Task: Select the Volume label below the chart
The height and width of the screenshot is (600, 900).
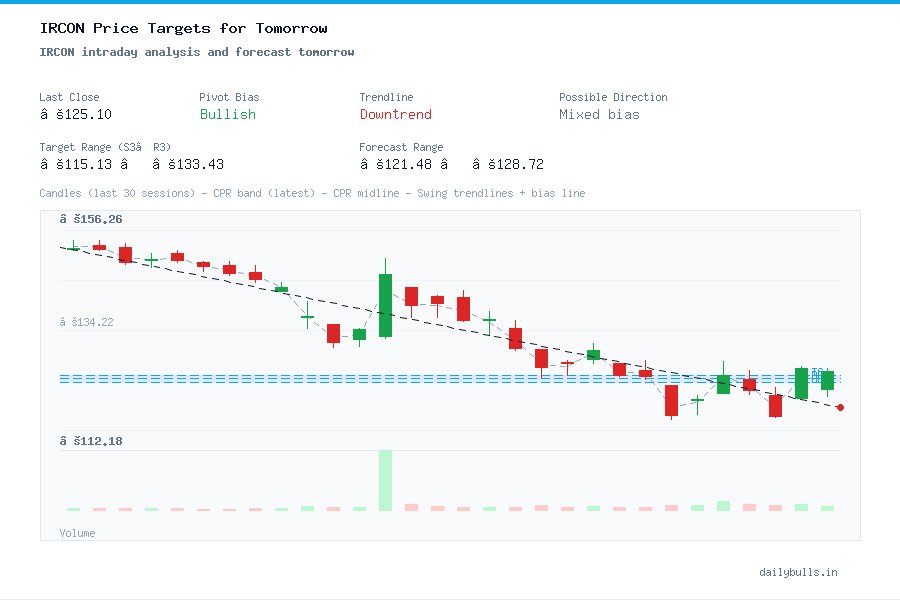Action: click(x=77, y=533)
